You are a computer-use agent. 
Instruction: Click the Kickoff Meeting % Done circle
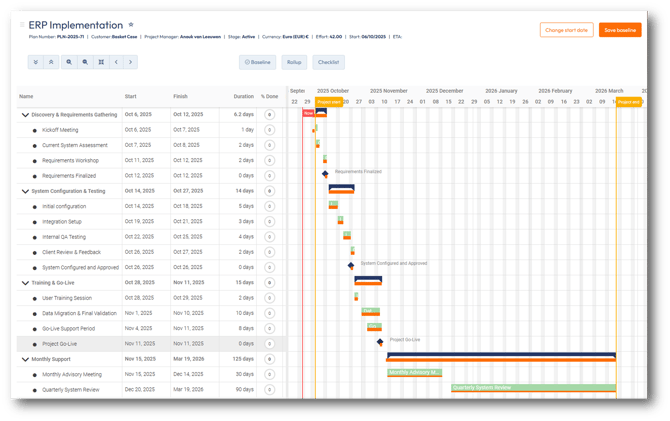[269, 130]
